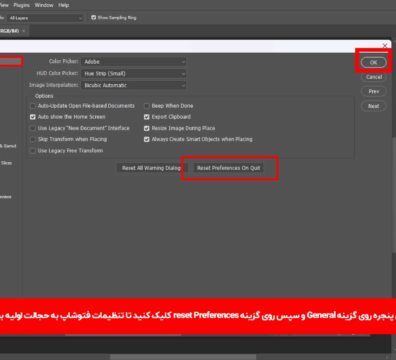This screenshot has height=360, width=396.
Task: Toggle Show Sampling Ring checkbox
Action: coord(94,17)
